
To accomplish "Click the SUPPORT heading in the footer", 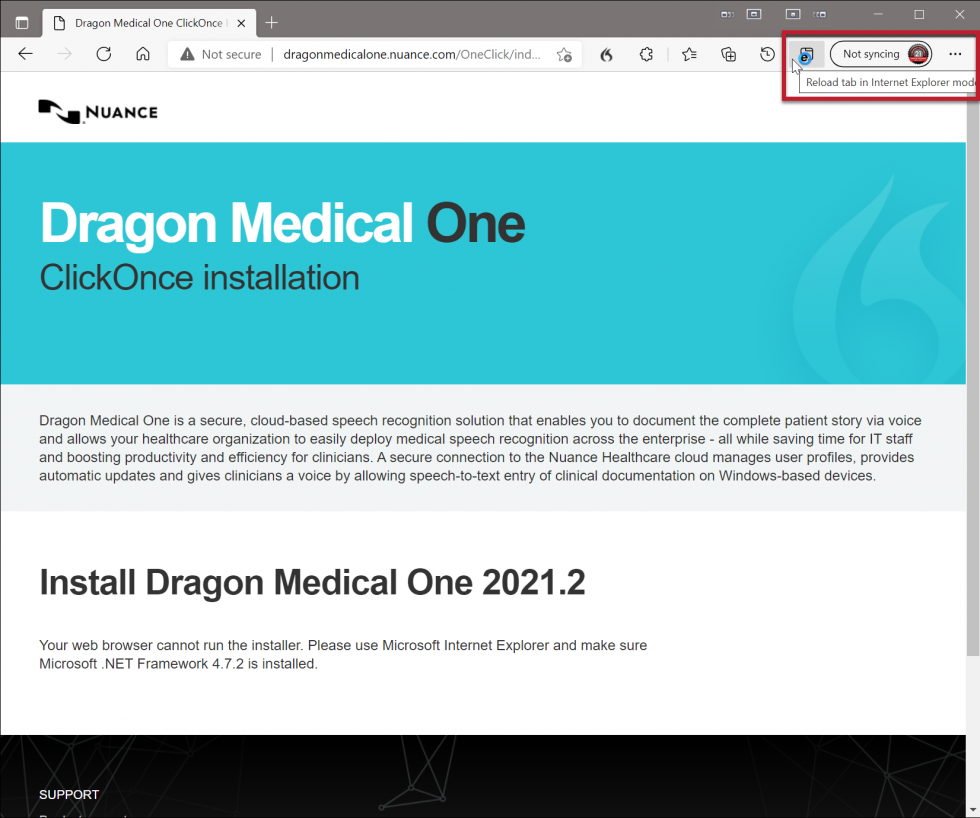I will click(68, 794).
